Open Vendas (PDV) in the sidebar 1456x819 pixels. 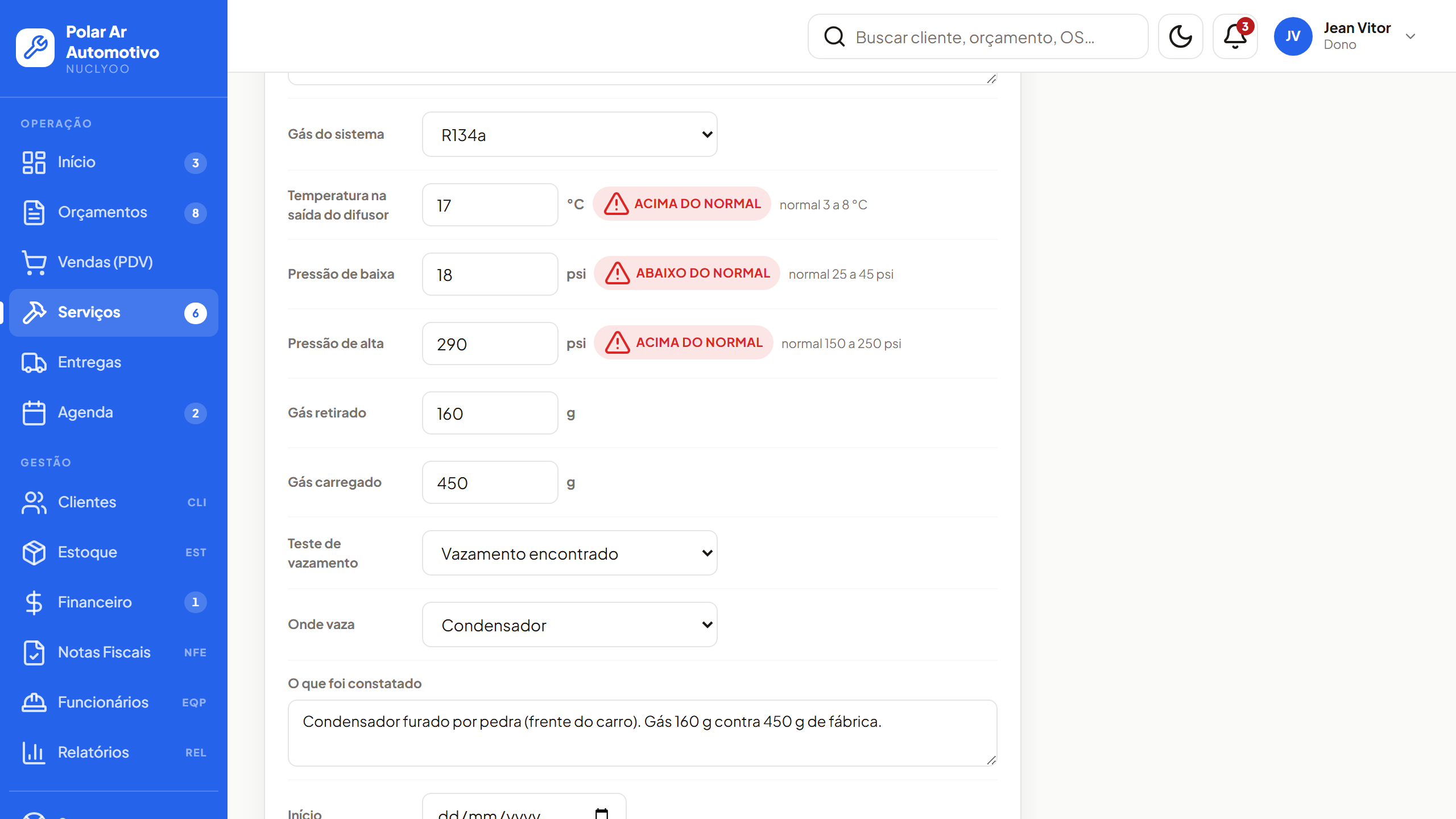tap(114, 262)
